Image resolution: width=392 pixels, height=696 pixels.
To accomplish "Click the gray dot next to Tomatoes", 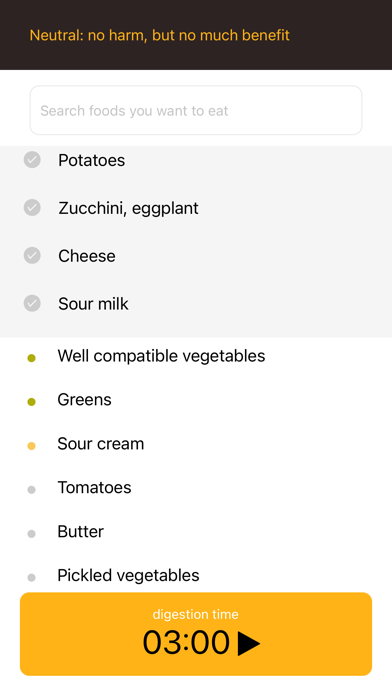I will coord(32,490).
